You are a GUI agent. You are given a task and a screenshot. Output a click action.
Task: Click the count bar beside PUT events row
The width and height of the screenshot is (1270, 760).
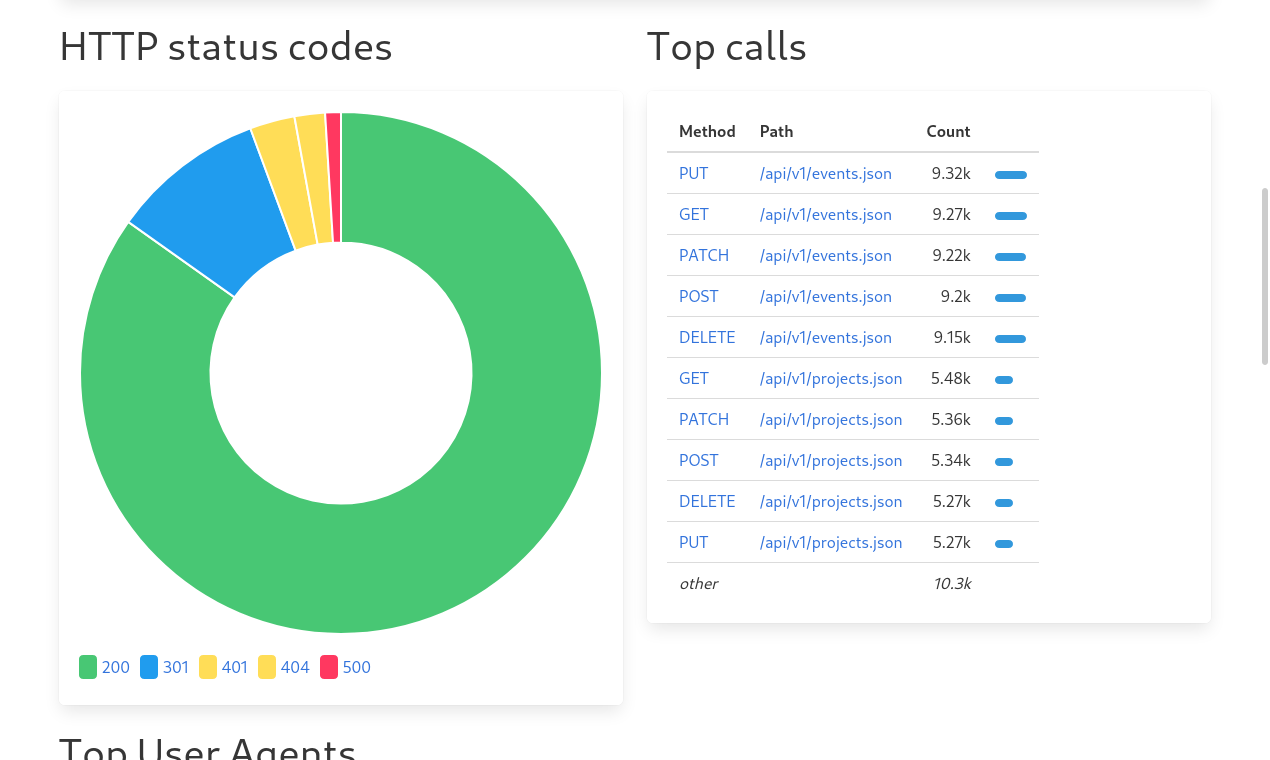click(1010, 174)
